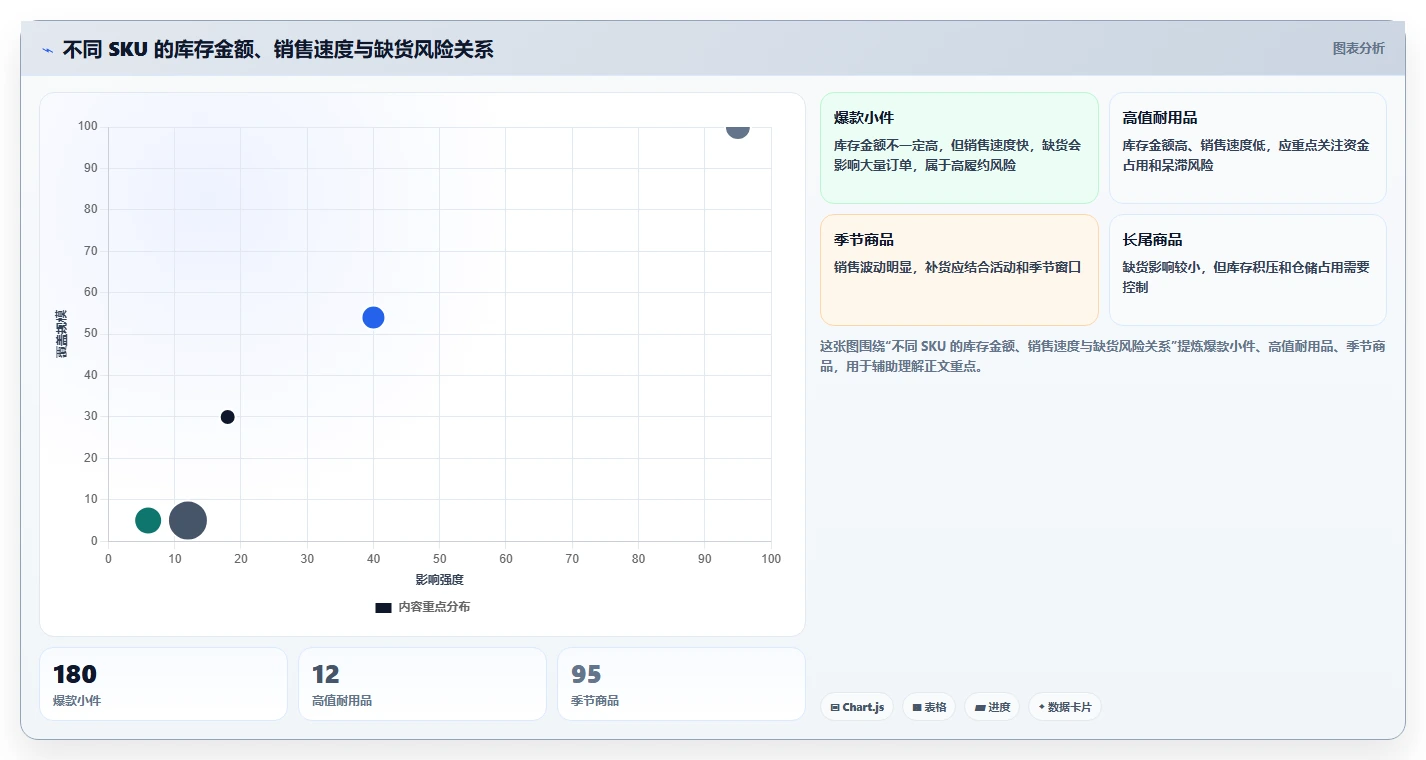1426x760 pixels.
Task: Click the y-axis tick label 100
Action: click(88, 126)
